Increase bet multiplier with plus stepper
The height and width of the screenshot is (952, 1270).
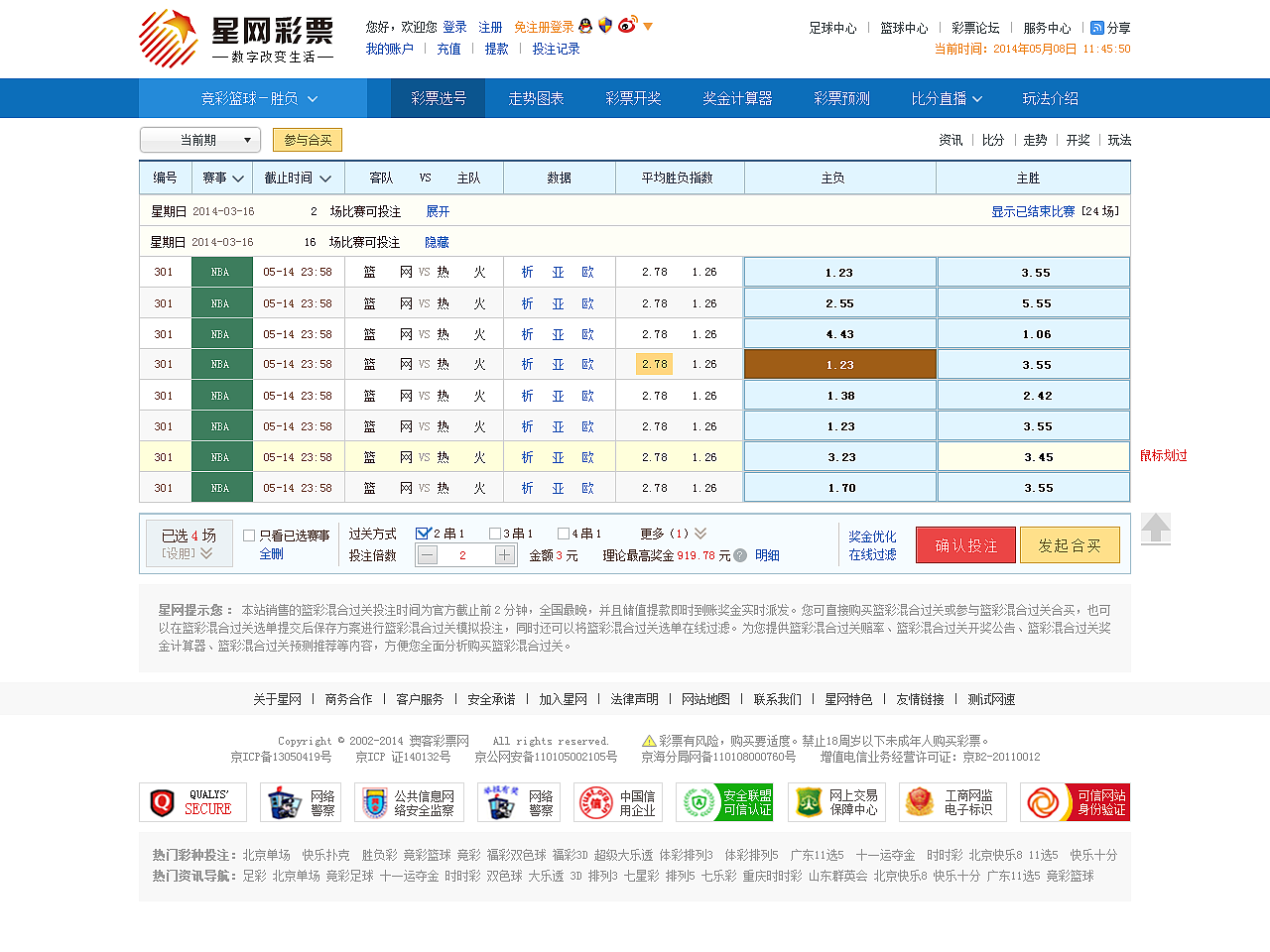pyautogui.click(x=504, y=554)
